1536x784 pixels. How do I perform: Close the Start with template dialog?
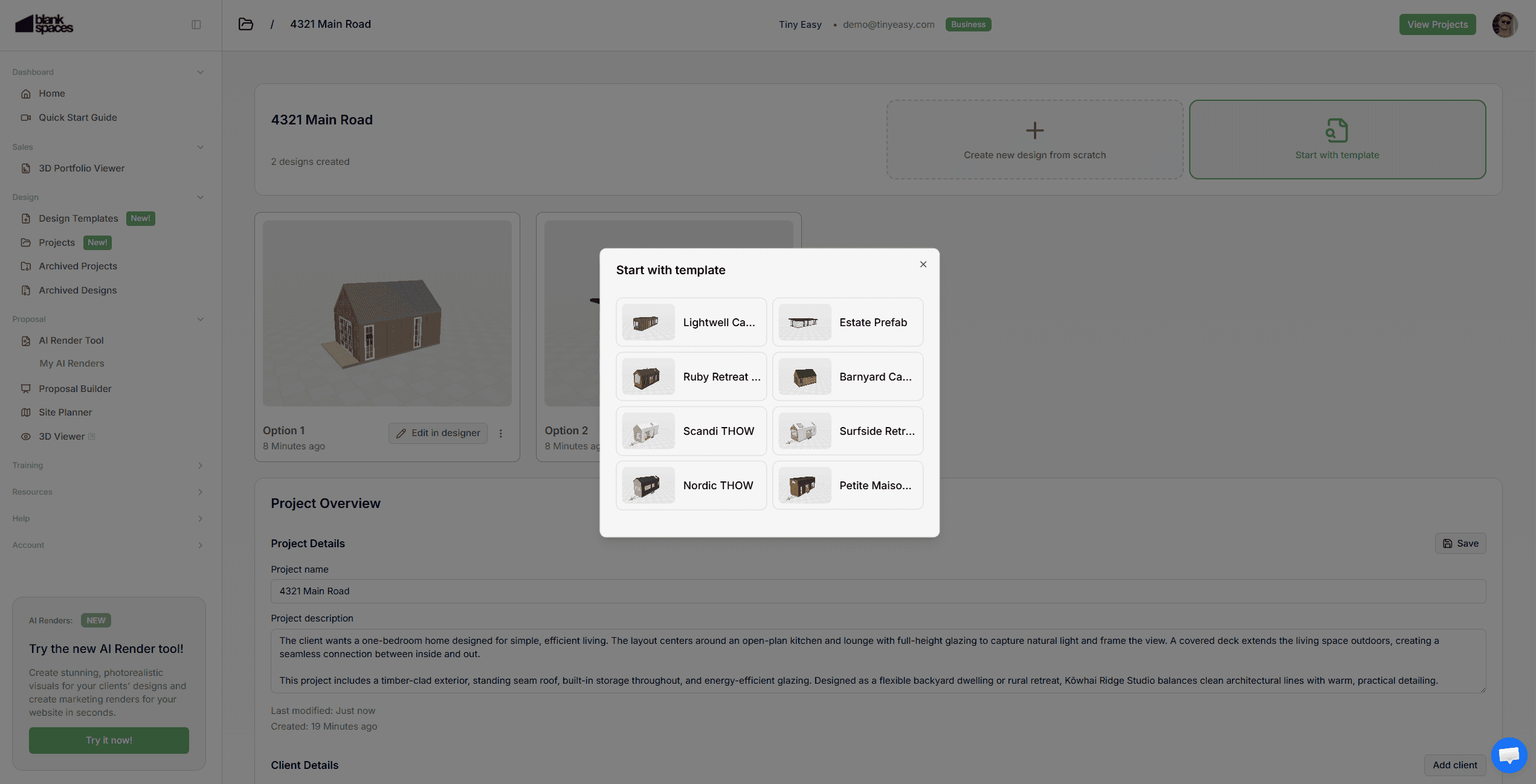point(923,264)
